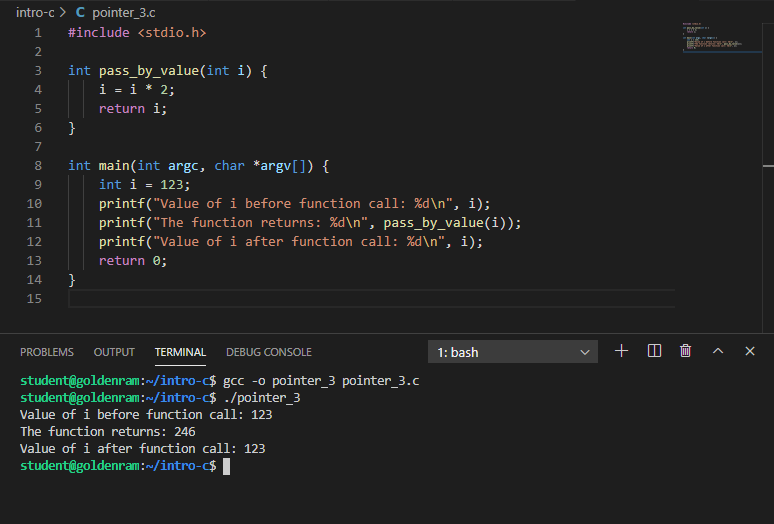Kill terminal with trash icon
The image size is (774, 524).
[685, 351]
